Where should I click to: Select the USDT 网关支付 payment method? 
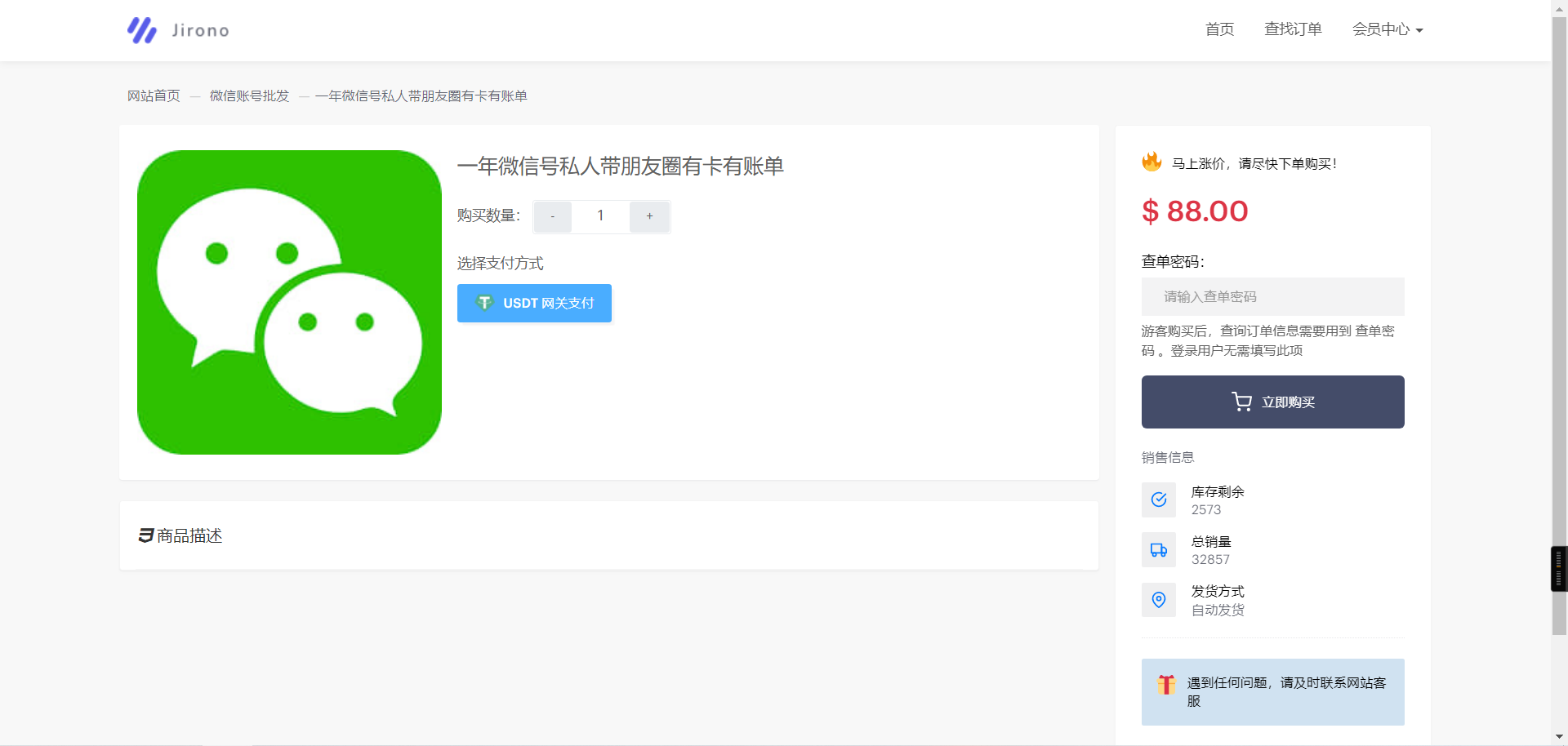tap(534, 303)
